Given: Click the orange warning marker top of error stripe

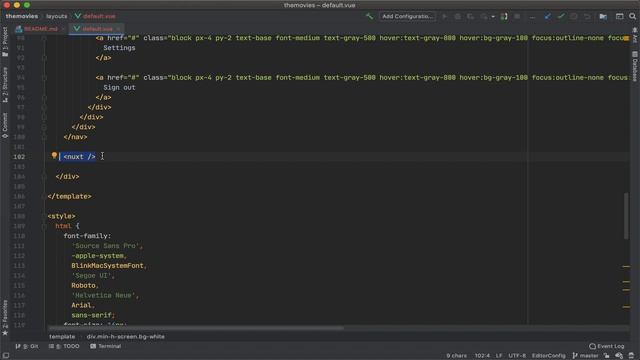Looking at the screenshot, I should [x=626, y=38].
